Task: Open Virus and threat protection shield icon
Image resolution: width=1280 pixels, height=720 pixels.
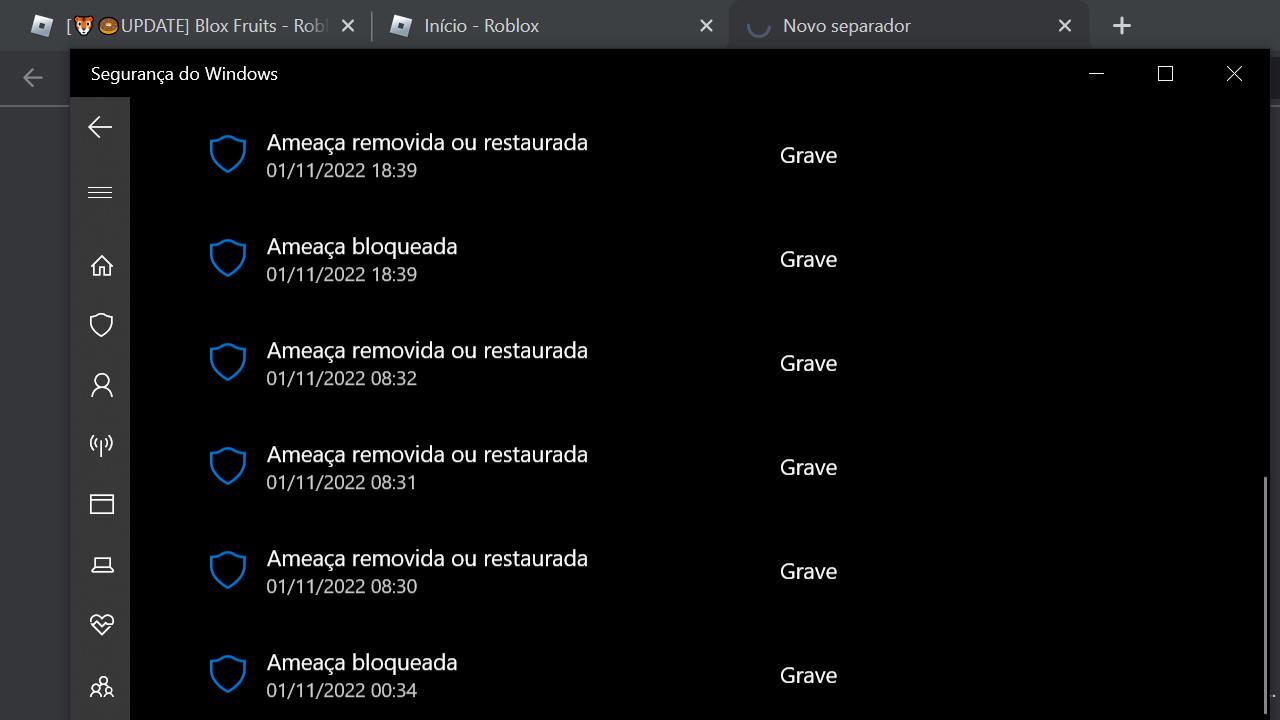Action: click(x=101, y=325)
